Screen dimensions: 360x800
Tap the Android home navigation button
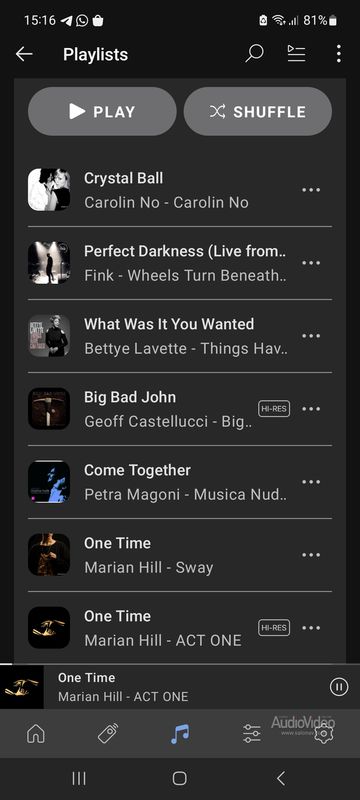point(179,778)
